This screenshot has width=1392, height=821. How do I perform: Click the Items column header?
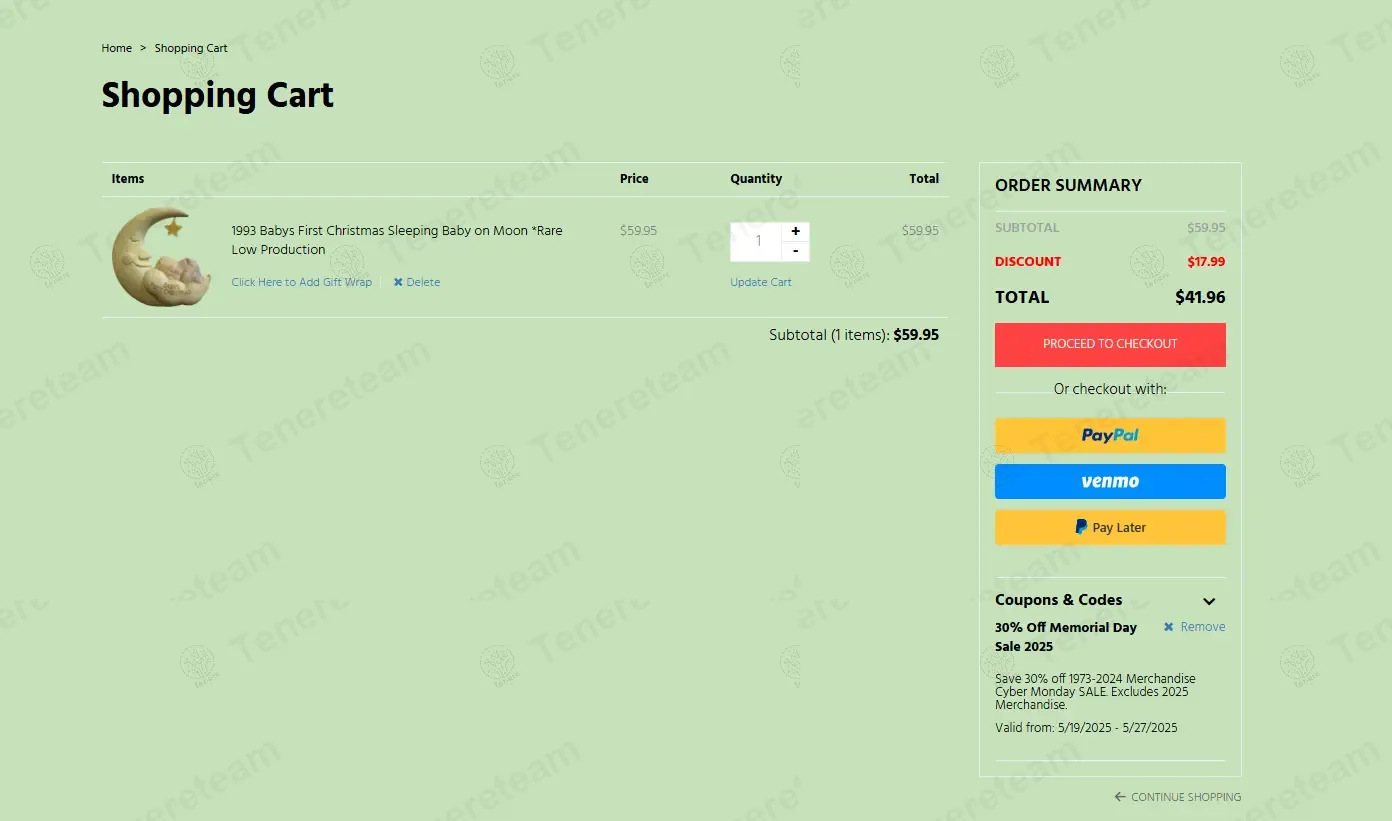pos(128,179)
